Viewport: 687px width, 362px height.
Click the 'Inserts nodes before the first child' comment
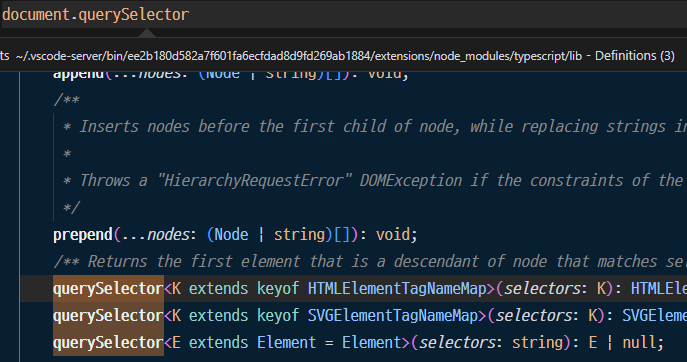[374, 127]
